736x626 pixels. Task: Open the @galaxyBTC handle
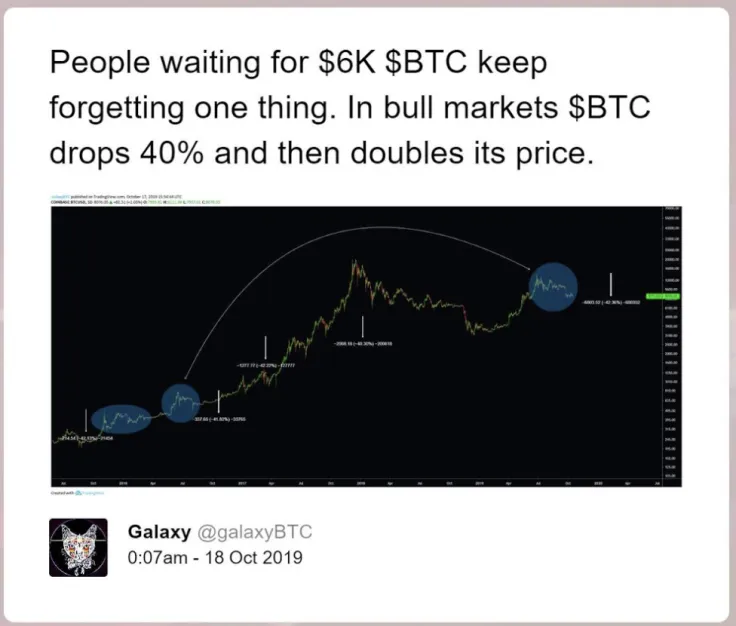[x=254, y=532]
